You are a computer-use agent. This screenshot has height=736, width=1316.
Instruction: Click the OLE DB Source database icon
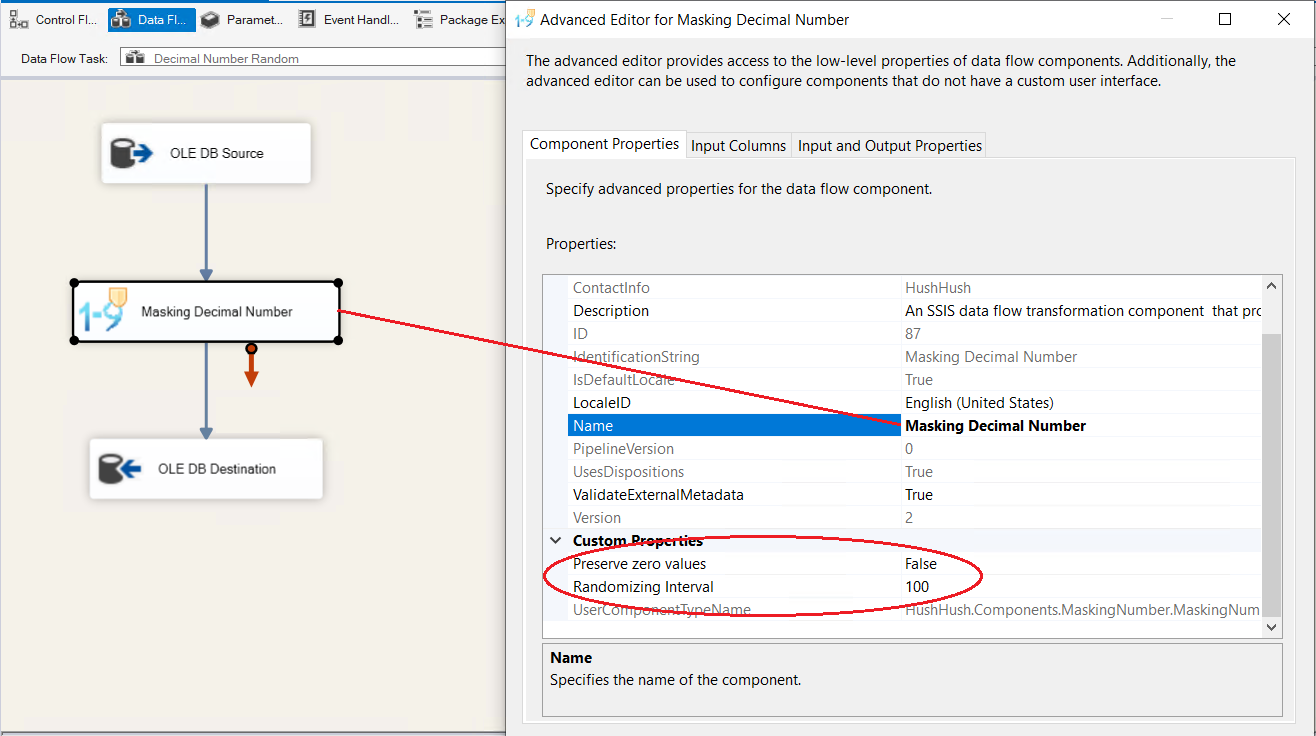(131, 153)
